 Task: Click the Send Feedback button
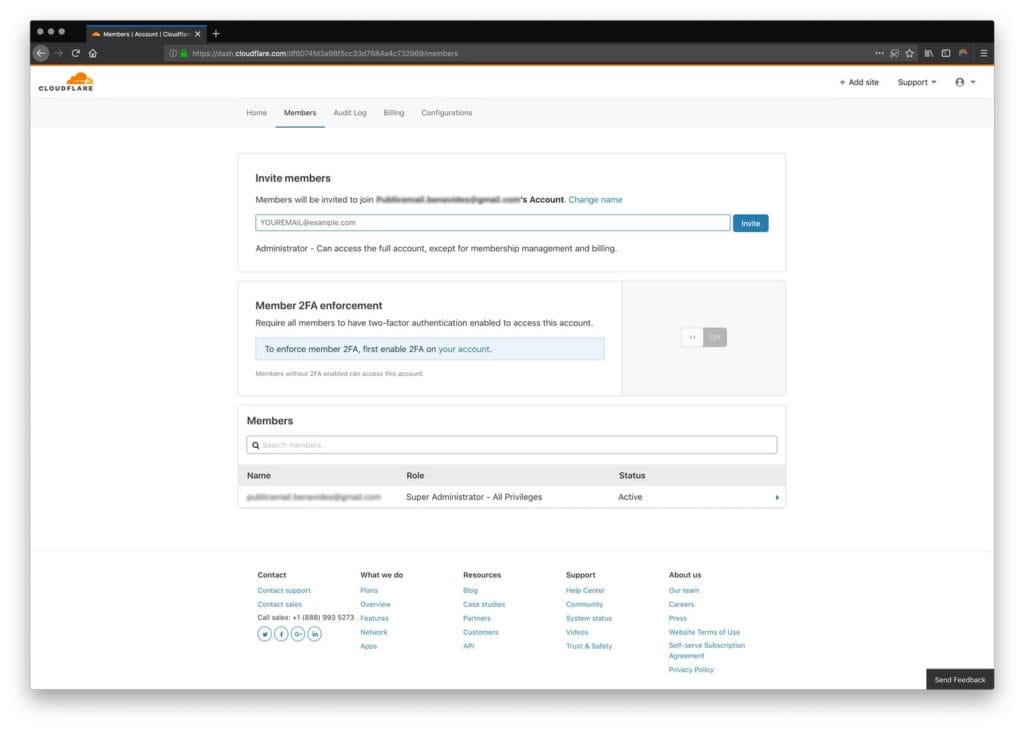click(x=958, y=679)
